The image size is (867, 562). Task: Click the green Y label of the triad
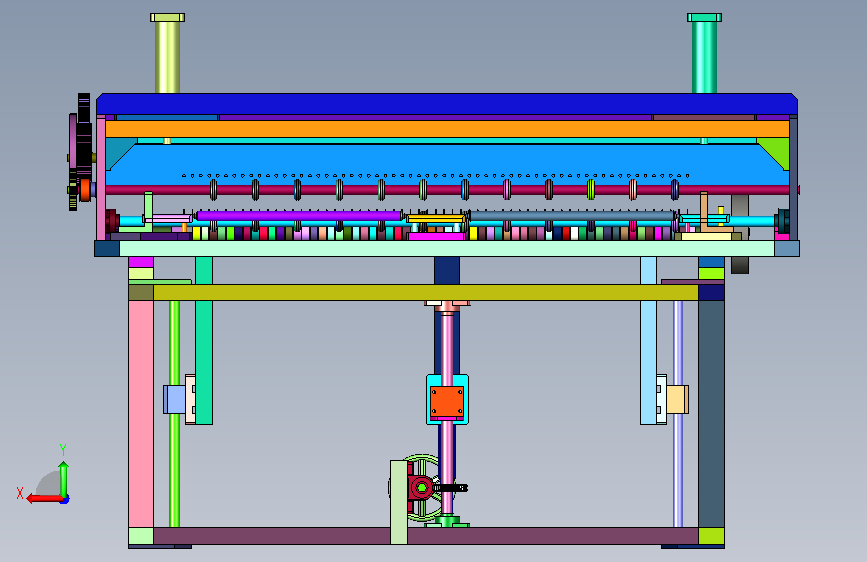[63, 450]
